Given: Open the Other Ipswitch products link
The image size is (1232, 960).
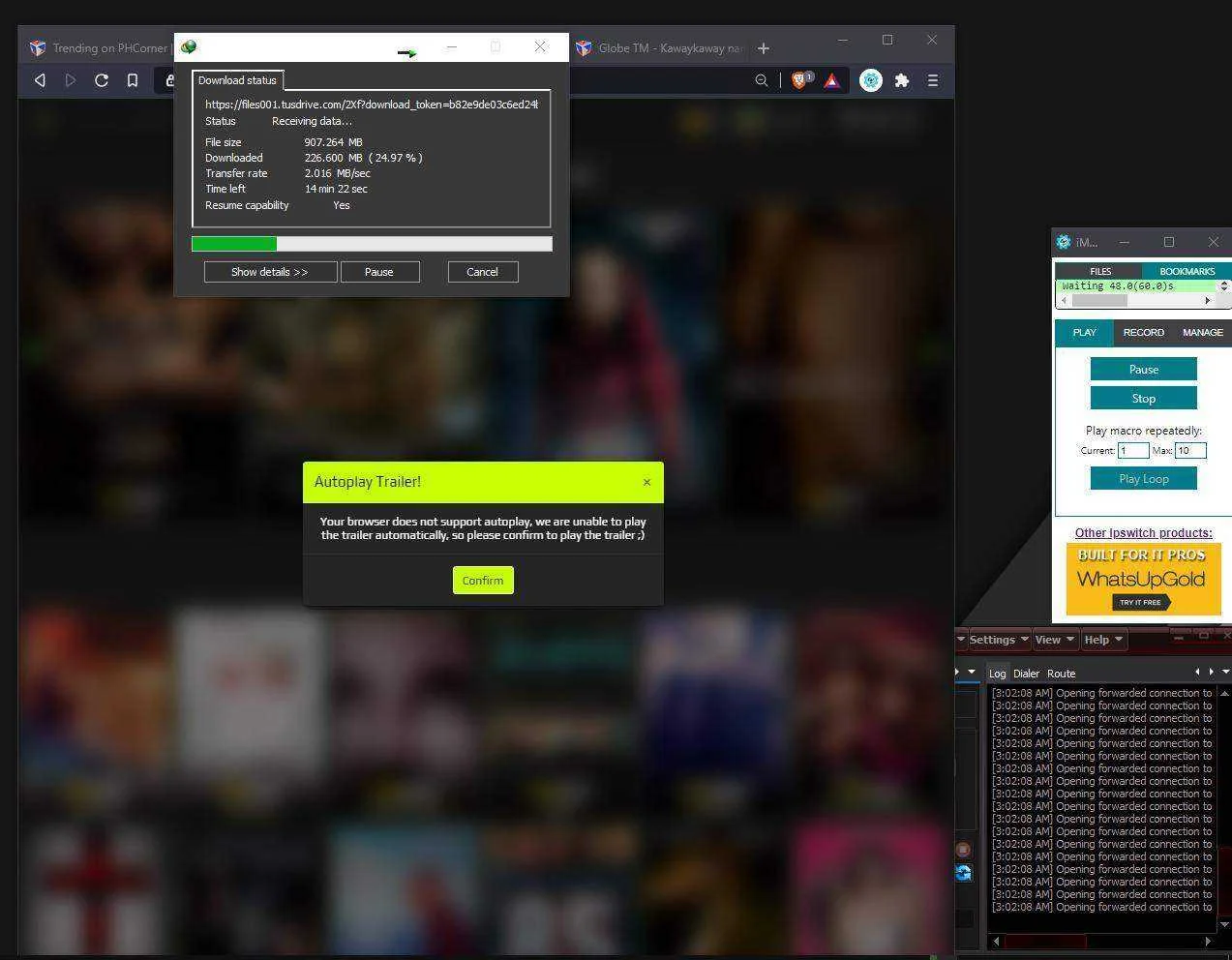Looking at the screenshot, I should point(1143,533).
